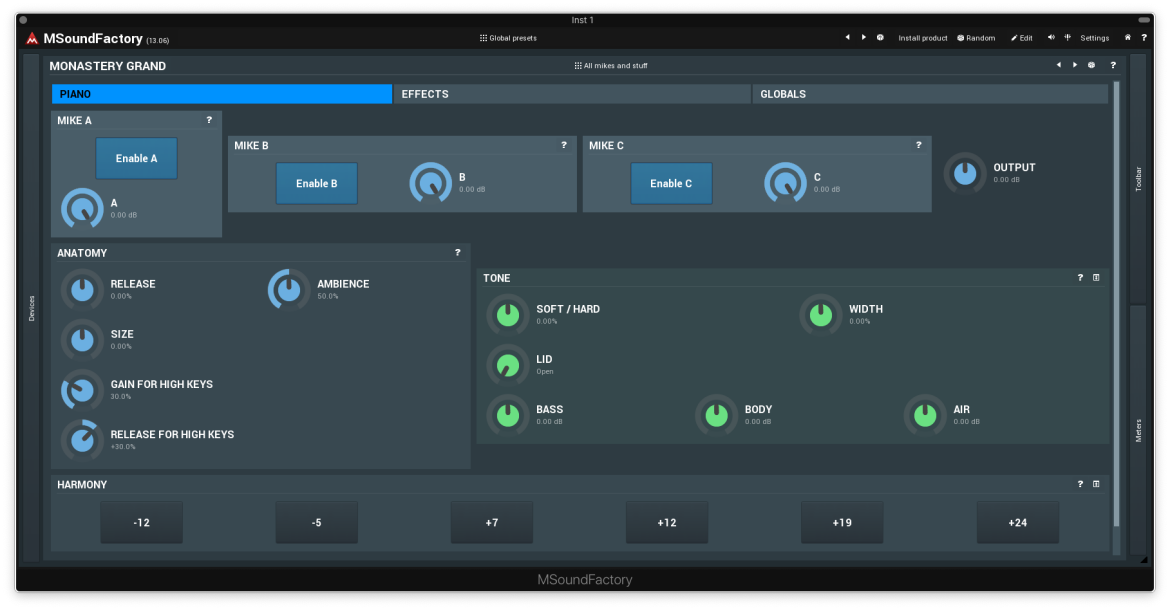Open the Settings menu
Image resolution: width=1170 pixels, height=610 pixels.
(1095, 38)
